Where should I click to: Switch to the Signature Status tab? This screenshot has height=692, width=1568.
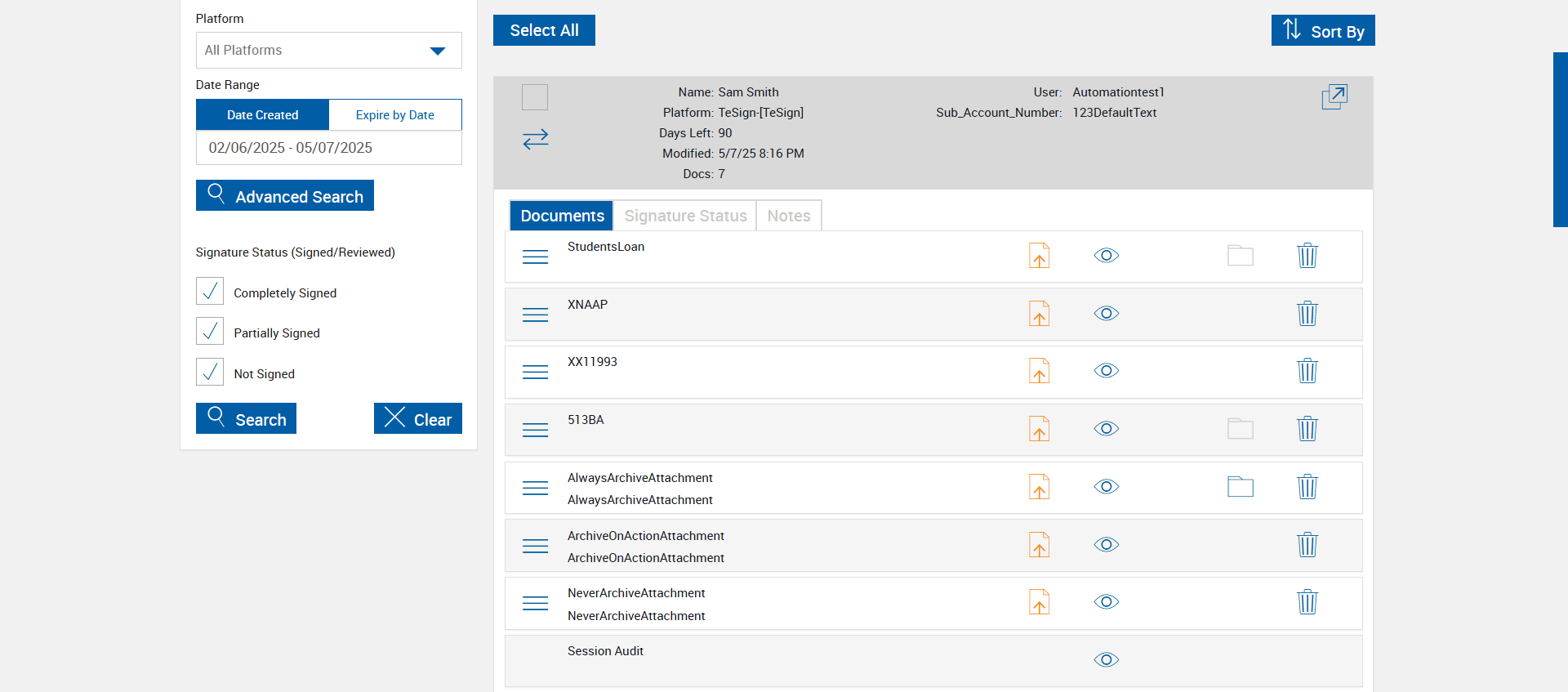[684, 216]
